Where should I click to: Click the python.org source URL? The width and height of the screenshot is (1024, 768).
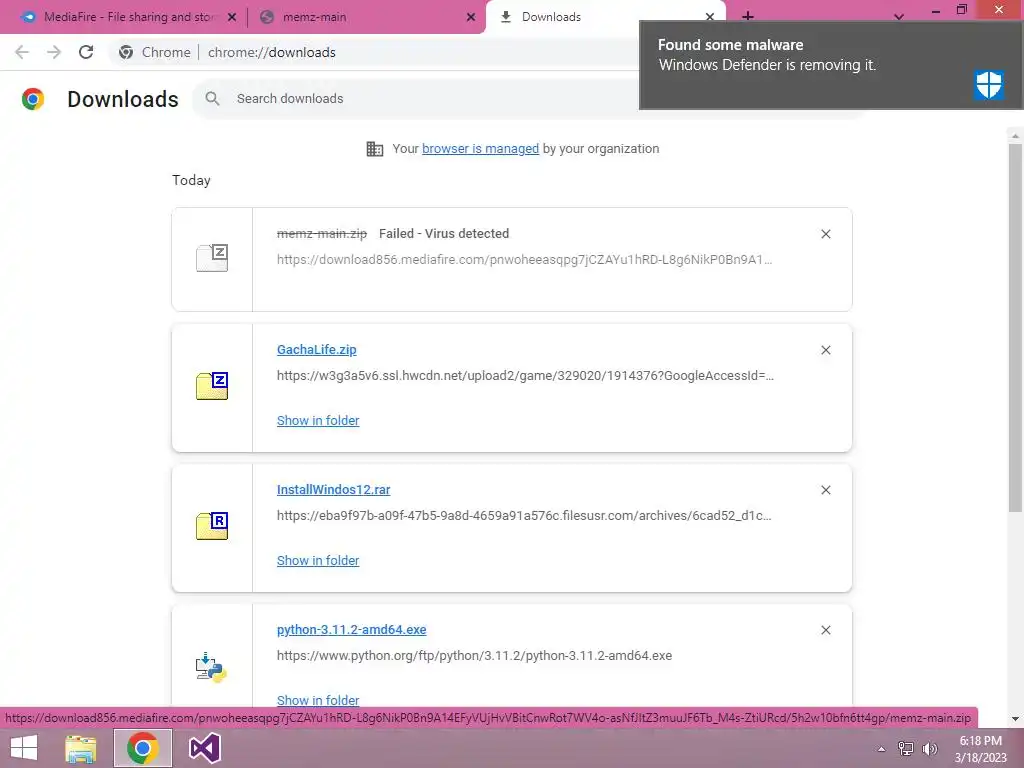pyautogui.click(x=474, y=656)
